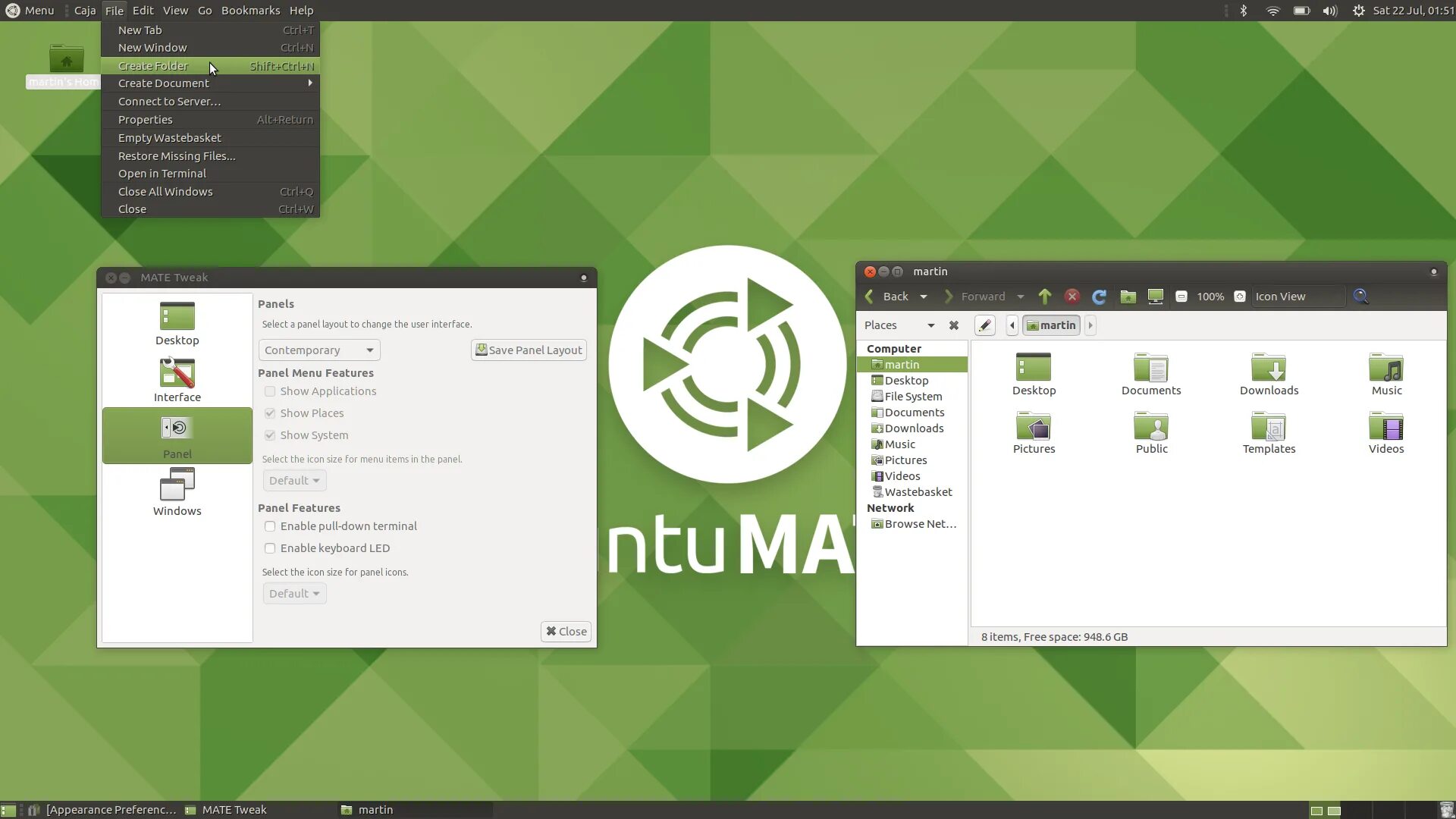Click the magnifier search icon

point(1361,297)
